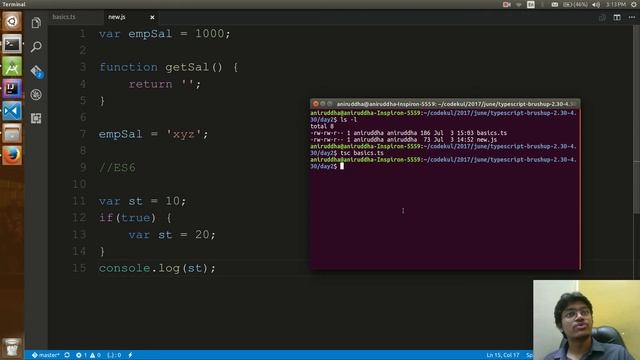Select the new.js editor tab
The width and height of the screenshot is (640, 360).
(x=117, y=17)
